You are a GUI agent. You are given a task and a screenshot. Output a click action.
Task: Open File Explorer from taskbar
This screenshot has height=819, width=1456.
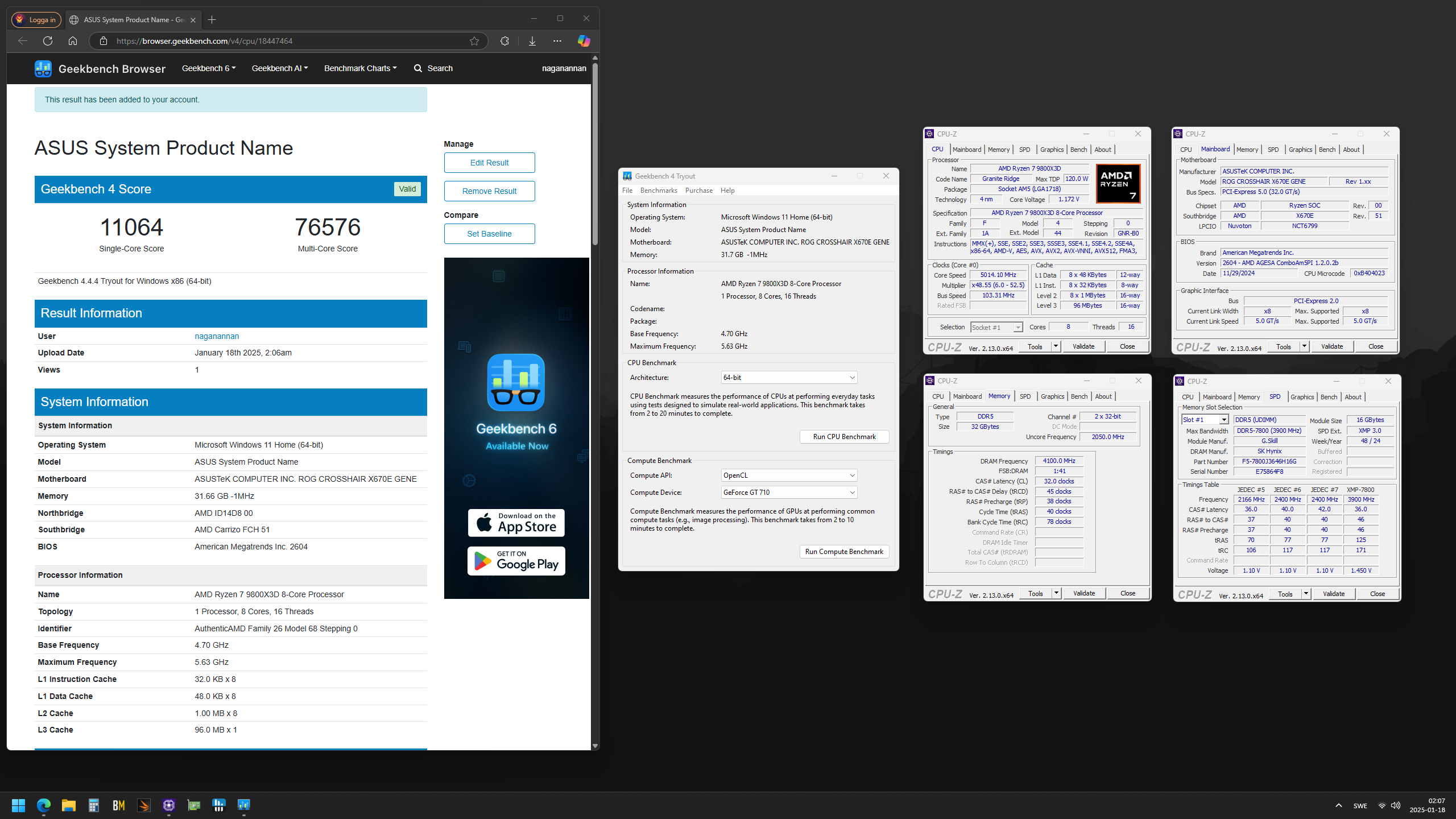click(x=69, y=805)
